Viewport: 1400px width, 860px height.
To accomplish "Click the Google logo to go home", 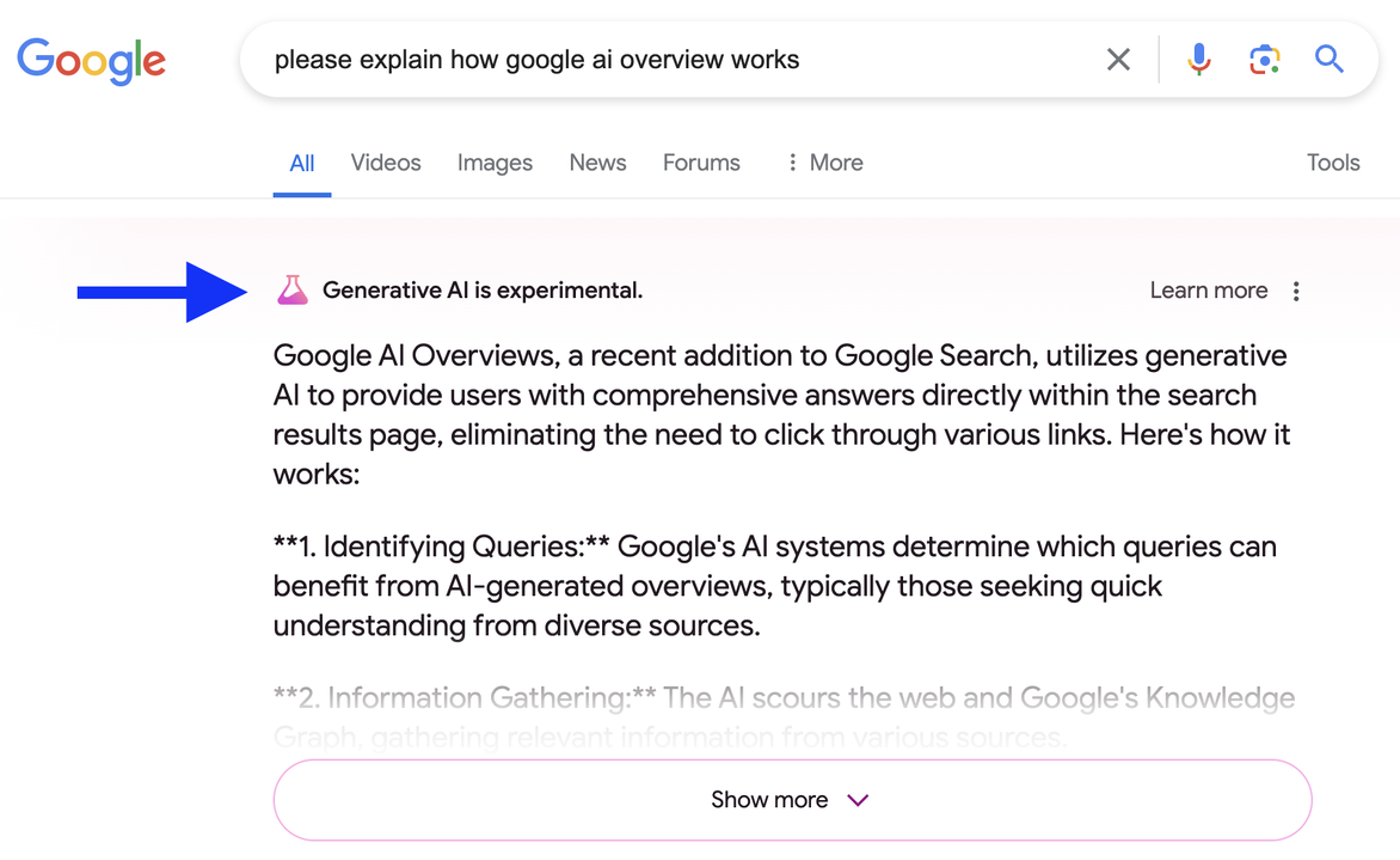I will point(91,60).
